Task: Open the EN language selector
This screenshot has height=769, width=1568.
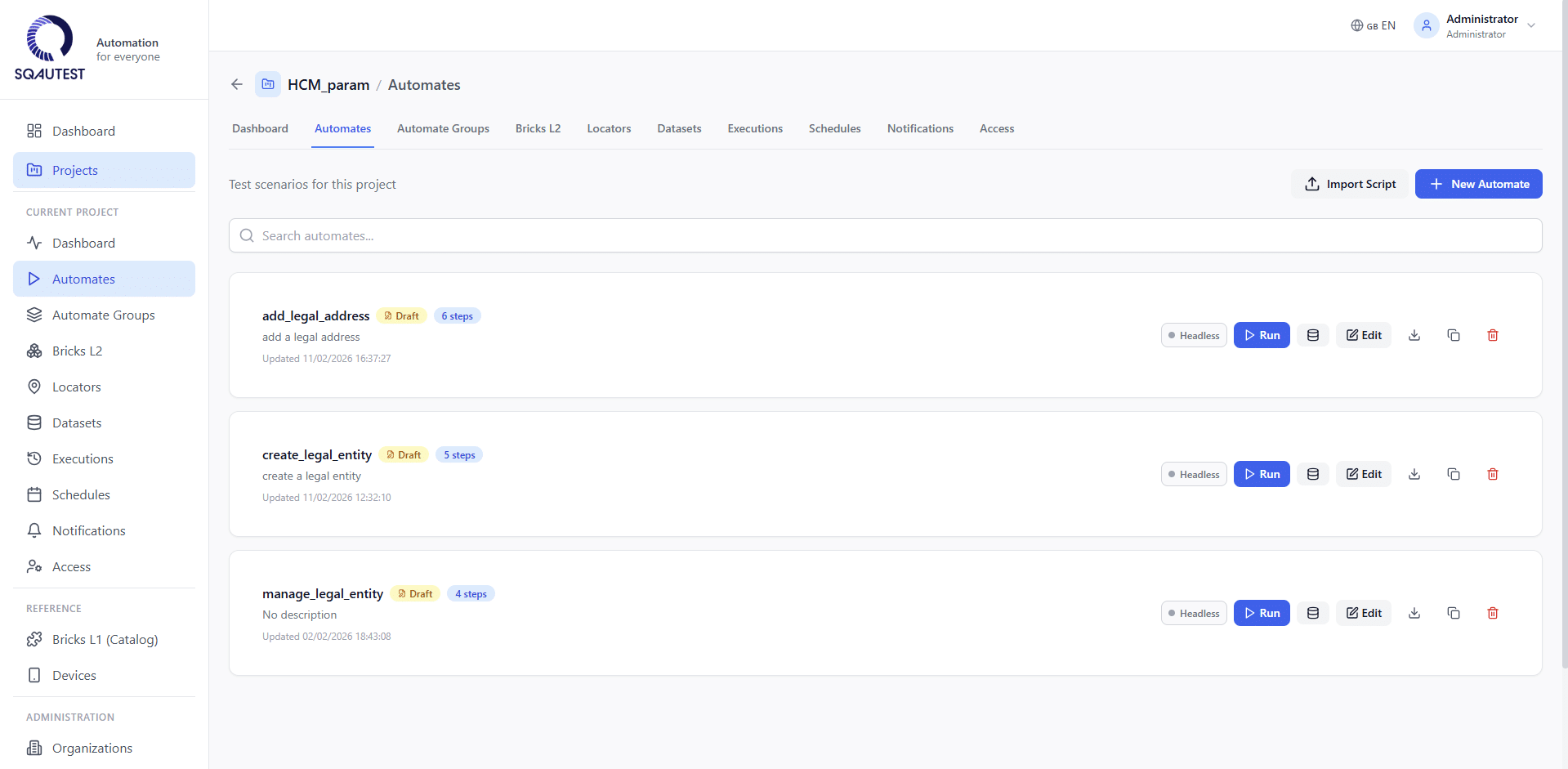Action: click(x=1373, y=25)
